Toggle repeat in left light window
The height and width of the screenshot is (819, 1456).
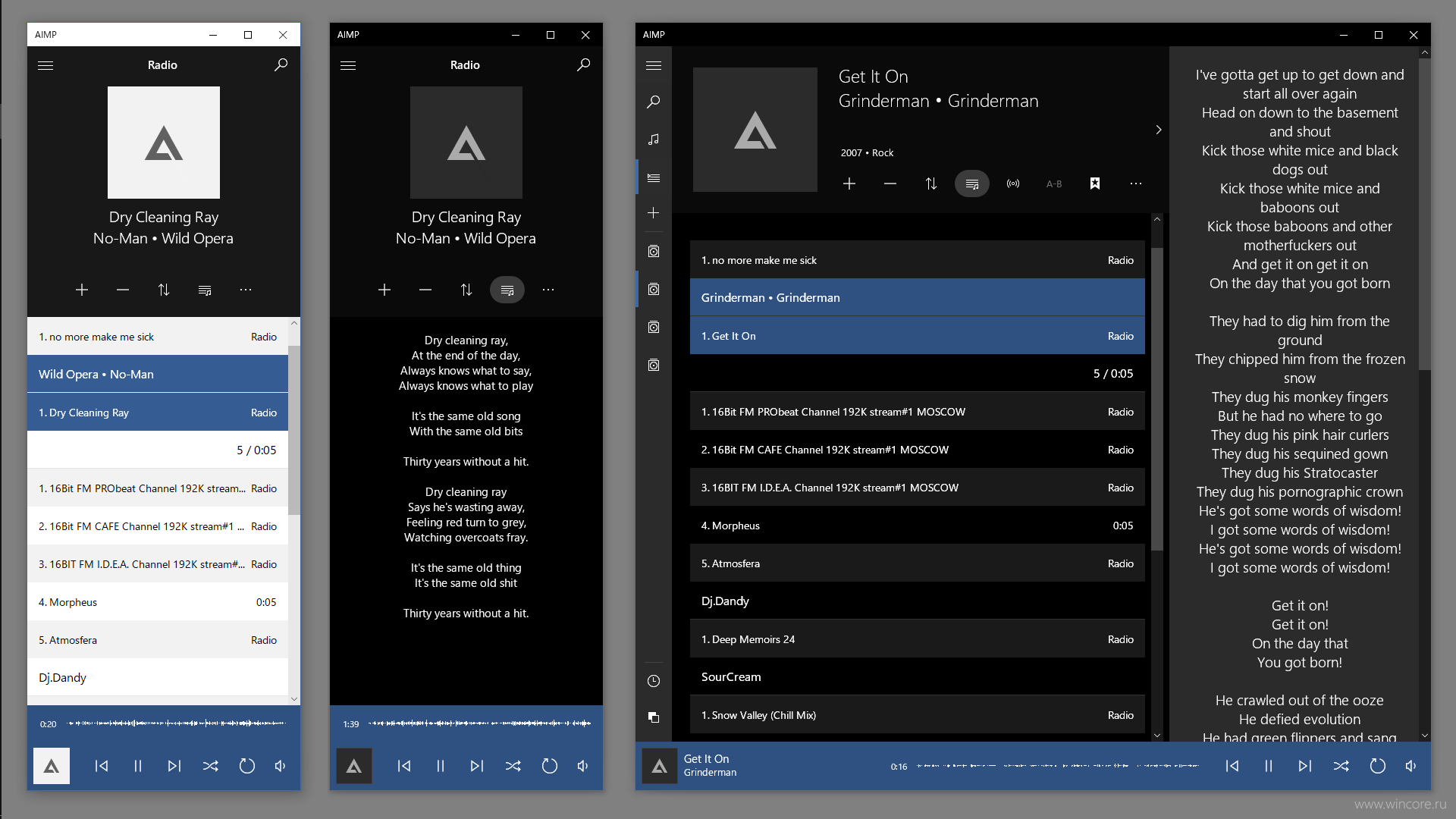(247, 766)
